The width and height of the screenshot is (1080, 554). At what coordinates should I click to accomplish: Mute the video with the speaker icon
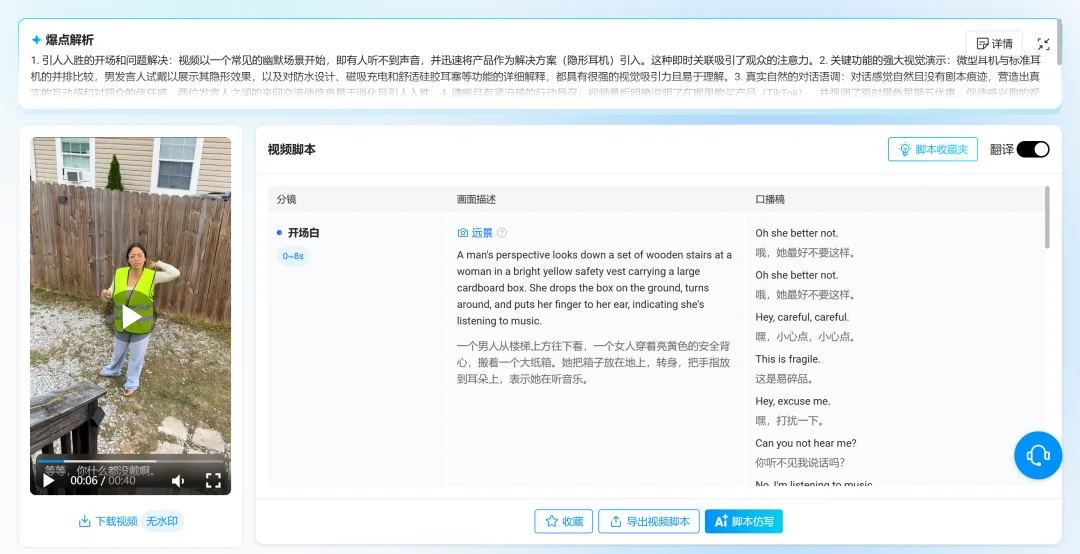(178, 481)
